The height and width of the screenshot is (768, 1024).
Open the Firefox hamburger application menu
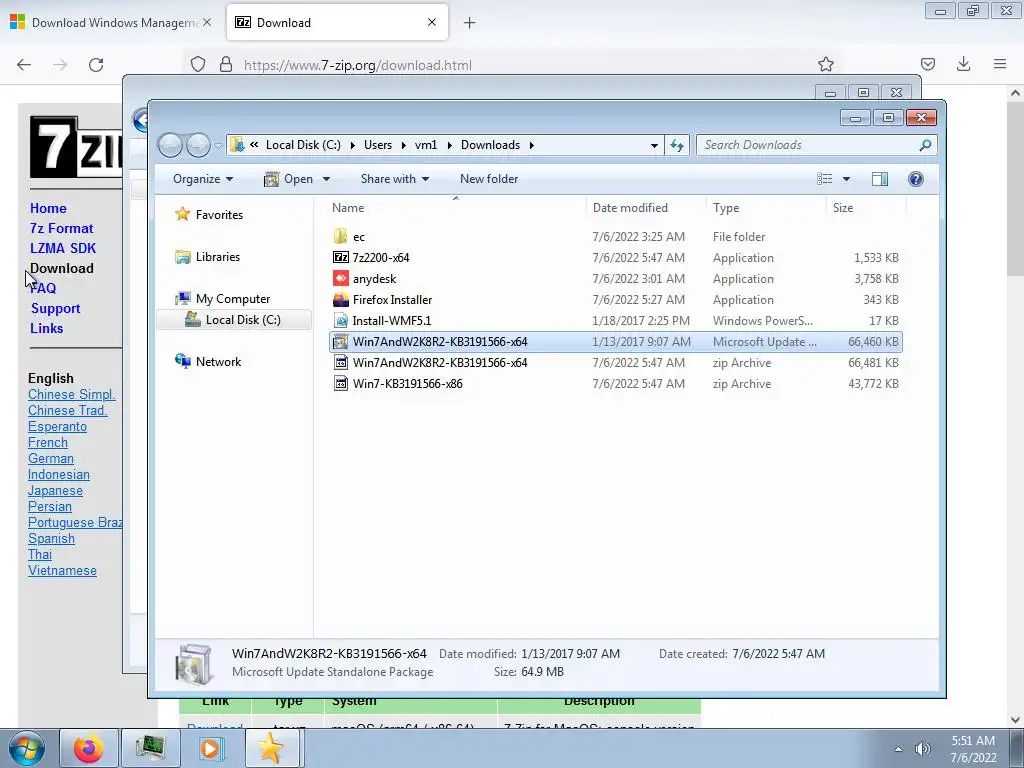1000,64
